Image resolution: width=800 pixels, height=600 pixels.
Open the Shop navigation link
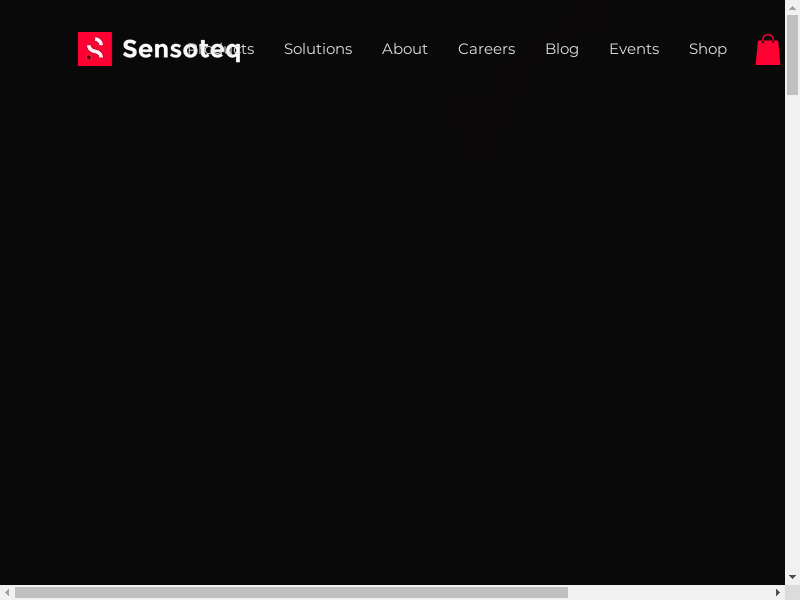[x=707, y=49]
